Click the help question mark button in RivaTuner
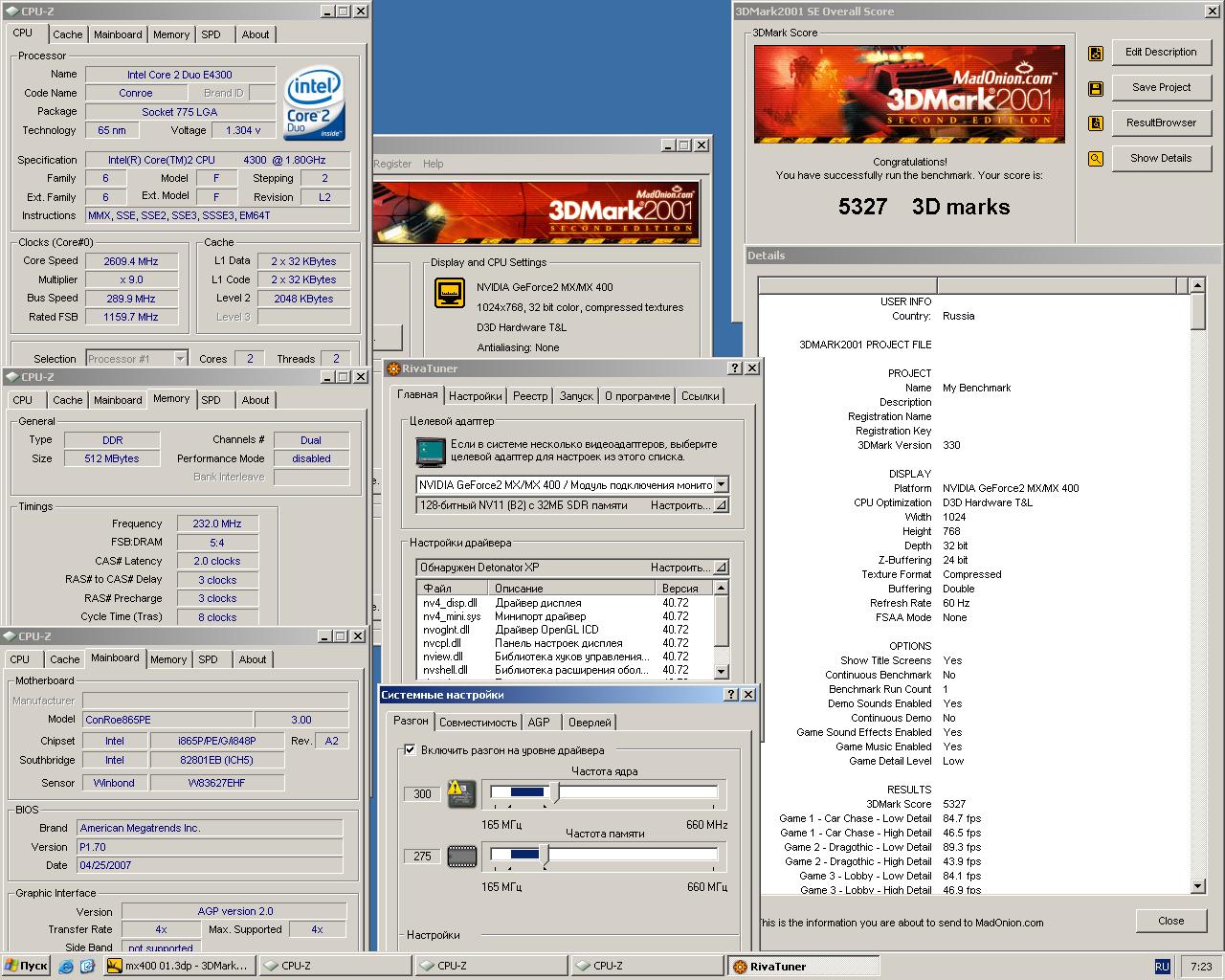 (735, 368)
